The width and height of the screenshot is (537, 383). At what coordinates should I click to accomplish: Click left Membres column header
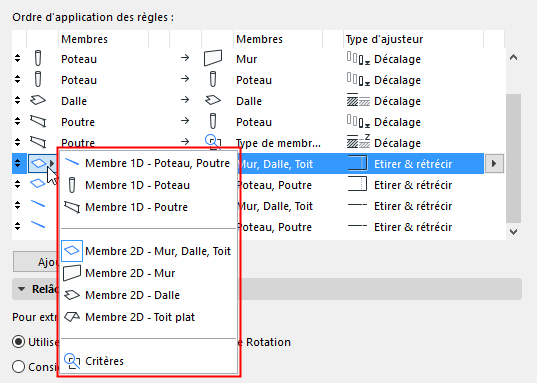coord(103,39)
